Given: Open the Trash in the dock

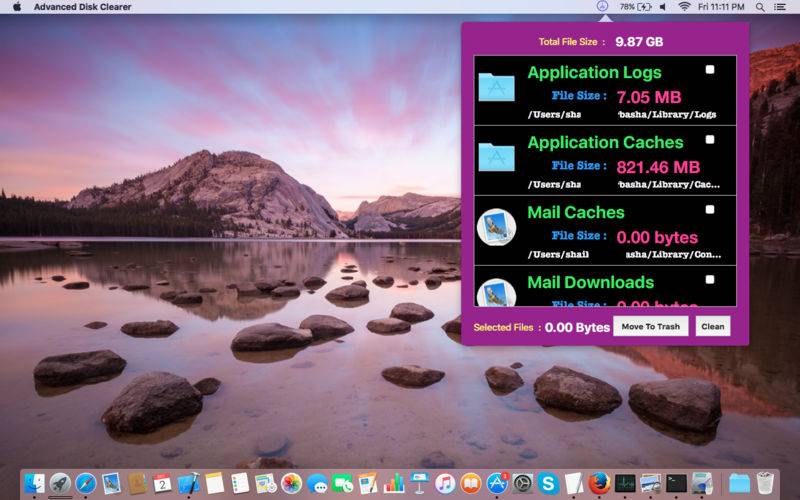Looking at the screenshot, I should click(765, 484).
